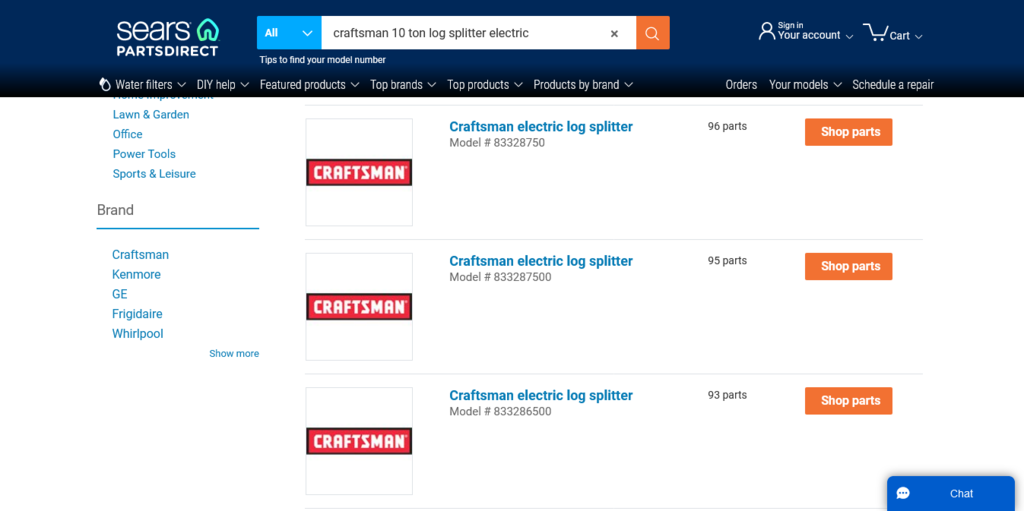Screen dimensions: 1024x511
Task: Click the account profile icon
Action: (x=766, y=31)
